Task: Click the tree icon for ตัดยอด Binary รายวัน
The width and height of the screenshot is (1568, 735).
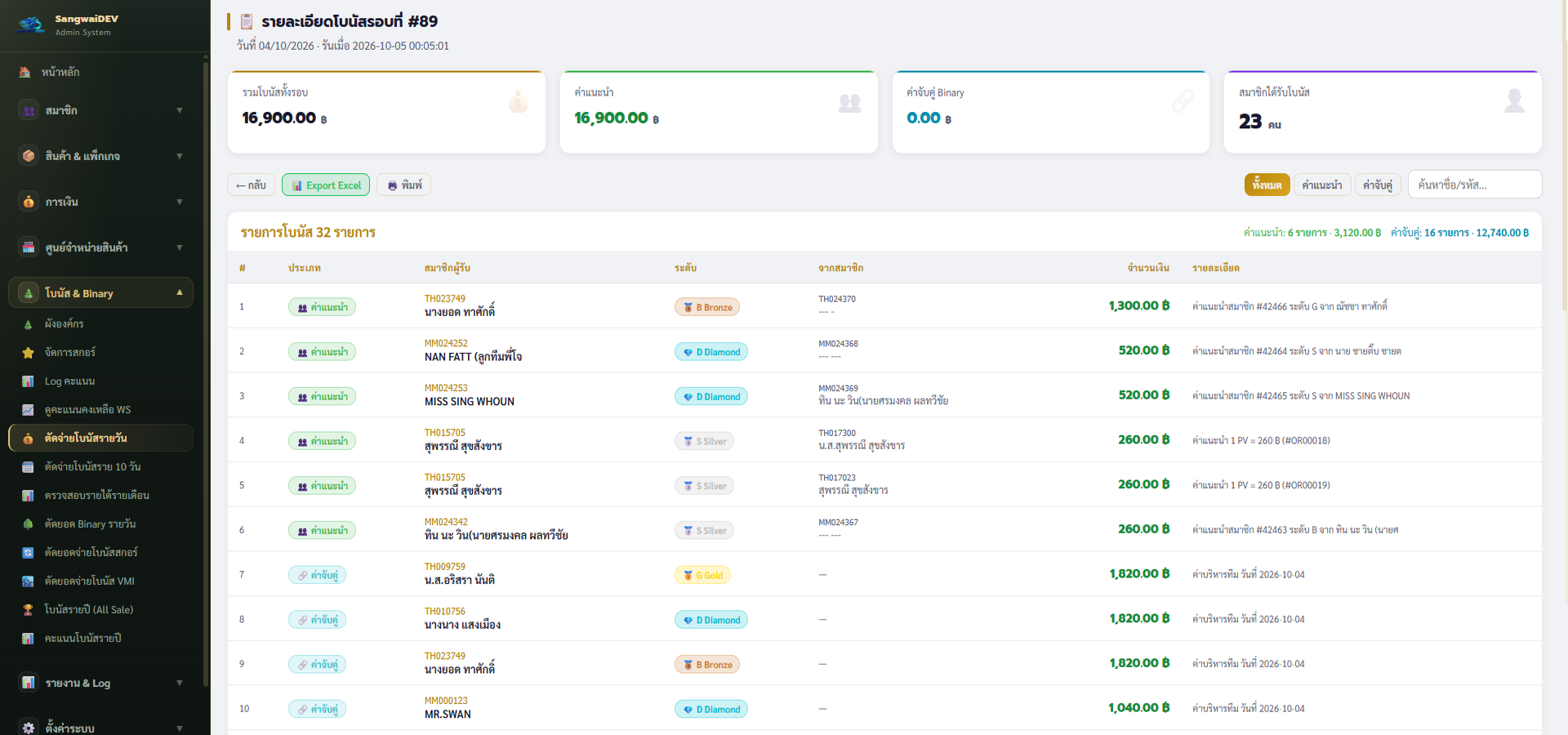Action: click(x=28, y=524)
